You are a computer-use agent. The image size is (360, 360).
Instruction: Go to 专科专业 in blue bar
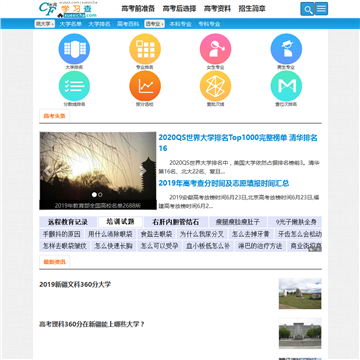209,24
